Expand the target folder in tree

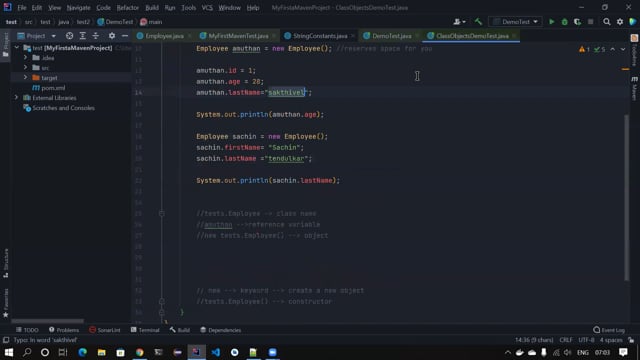point(25,78)
